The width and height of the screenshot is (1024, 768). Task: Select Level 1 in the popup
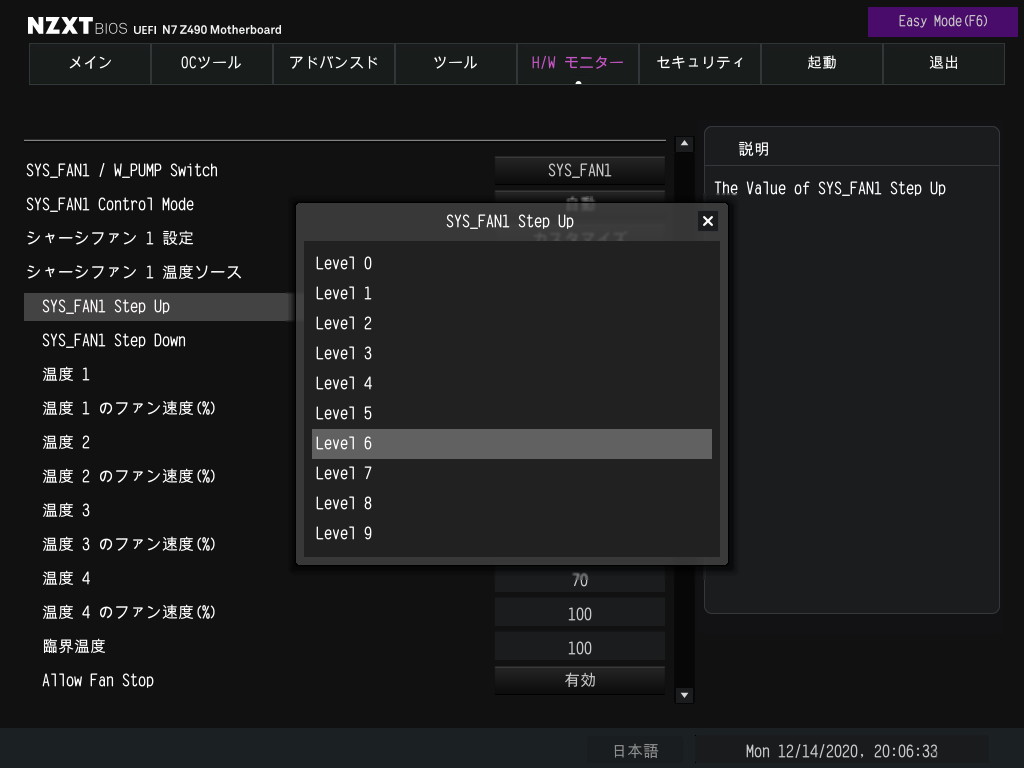(511, 294)
